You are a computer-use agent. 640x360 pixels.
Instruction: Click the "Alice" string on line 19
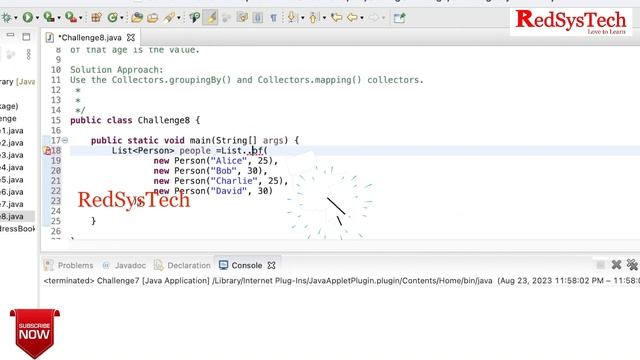click(229, 161)
